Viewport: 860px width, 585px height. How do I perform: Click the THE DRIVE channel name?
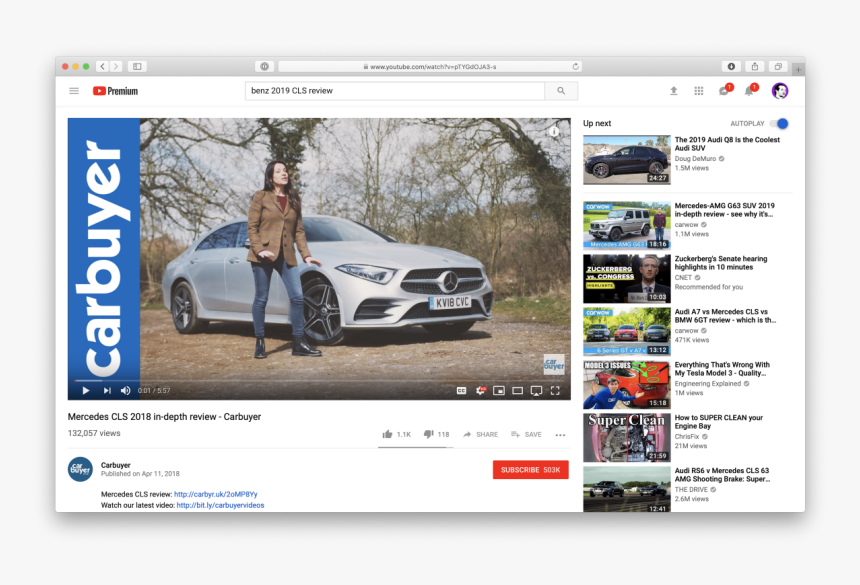pyautogui.click(x=691, y=490)
